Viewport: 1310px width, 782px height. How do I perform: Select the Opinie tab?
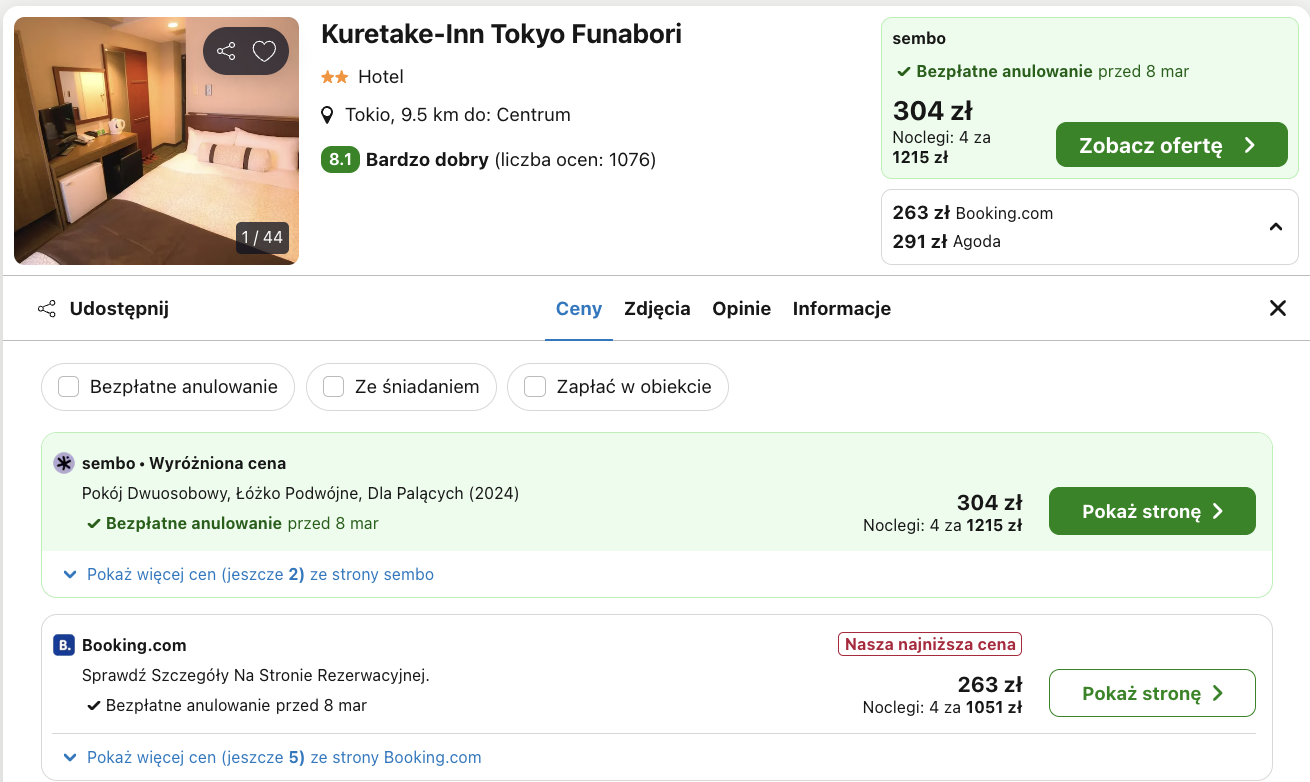pos(742,309)
